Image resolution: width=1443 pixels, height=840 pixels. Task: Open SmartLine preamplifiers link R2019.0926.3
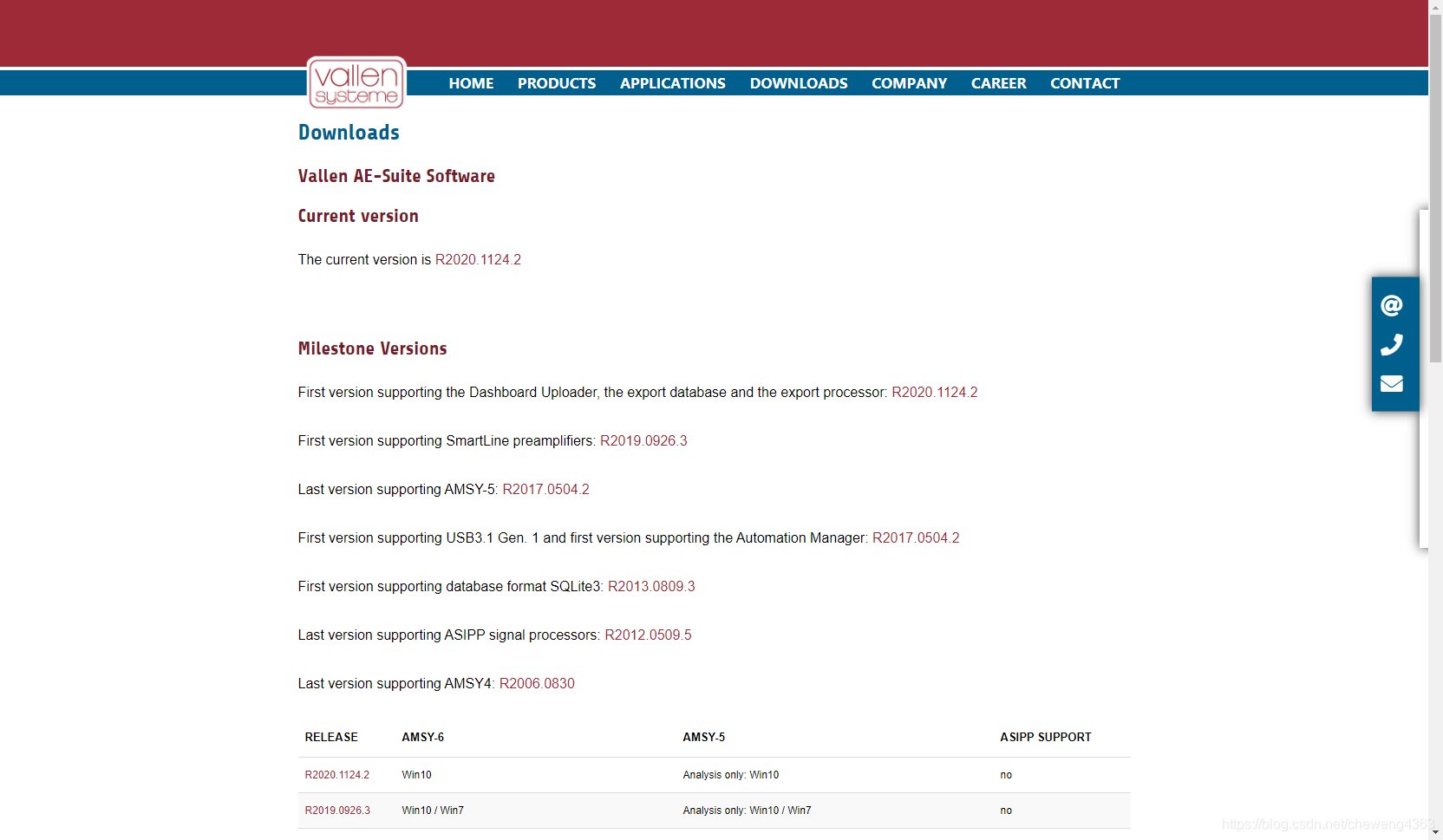point(643,440)
